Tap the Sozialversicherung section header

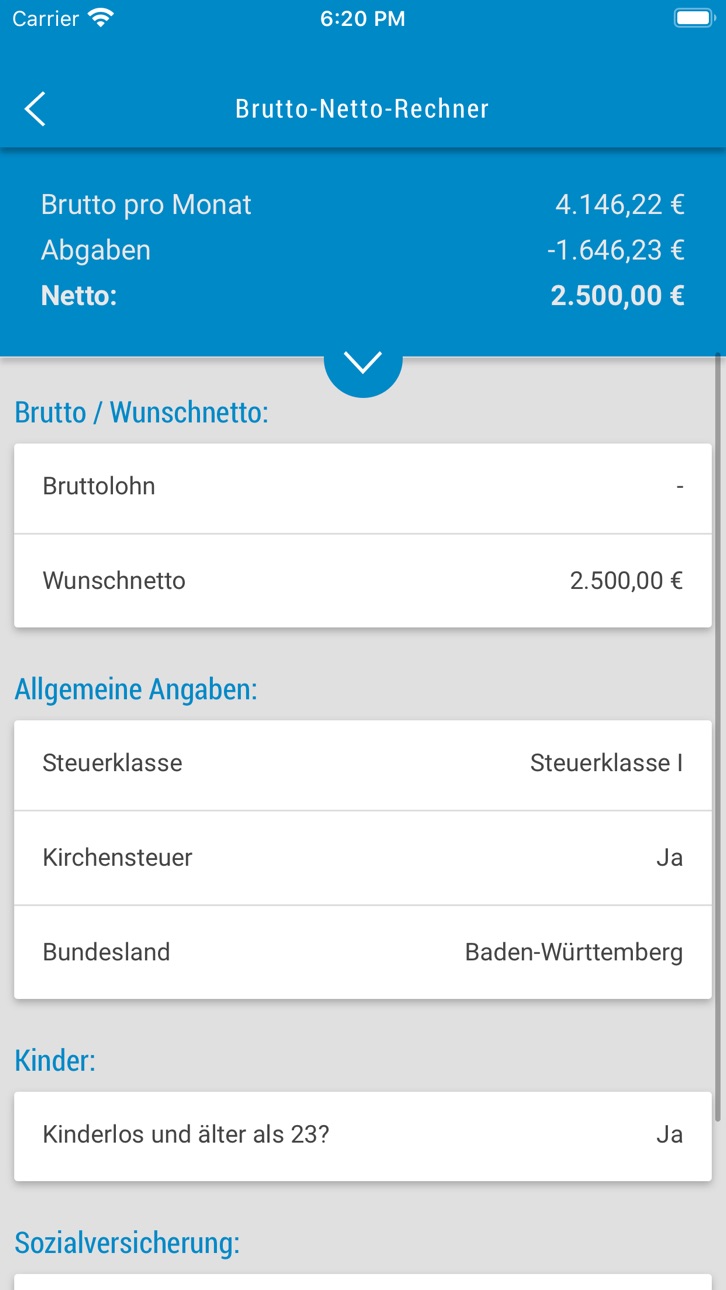point(127,1243)
